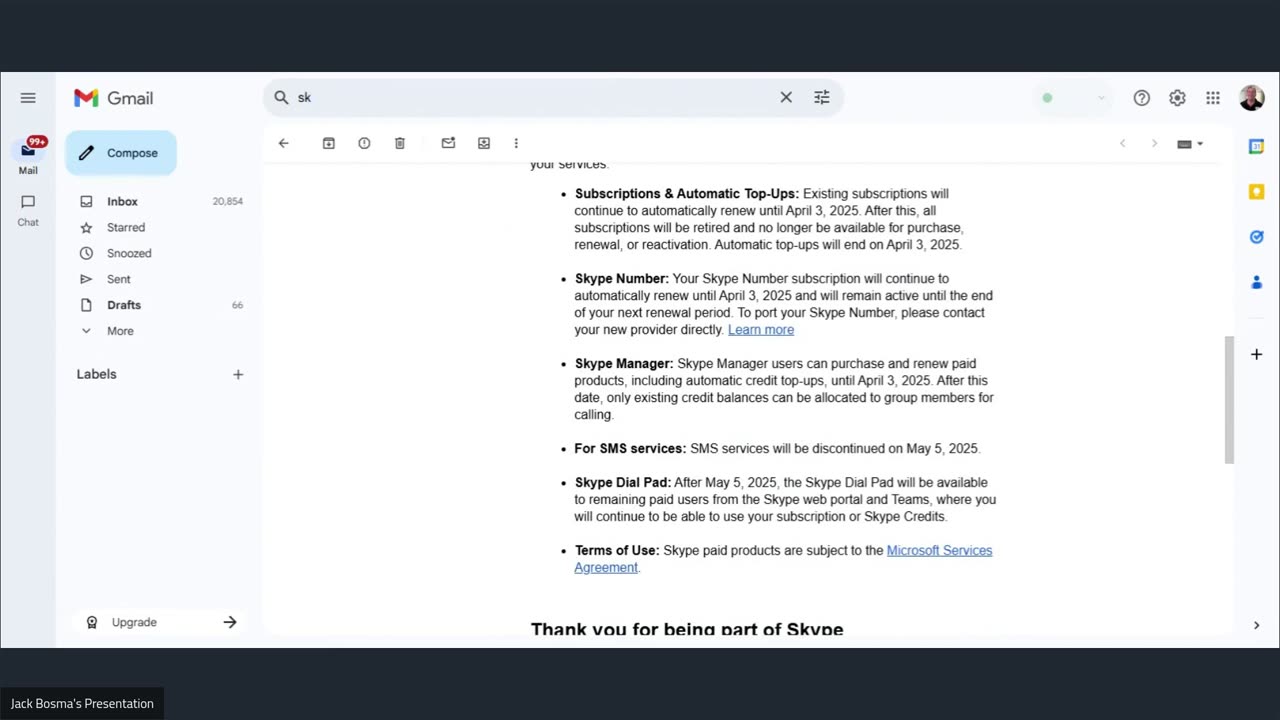Screen dimensions: 1280x720
Task: Click 'Terms of Use:' text
Action: tap(617, 551)
